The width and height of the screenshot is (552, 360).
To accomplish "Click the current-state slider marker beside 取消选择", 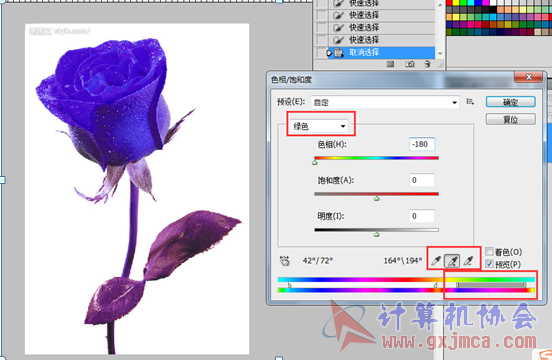I will click(329, 53).
